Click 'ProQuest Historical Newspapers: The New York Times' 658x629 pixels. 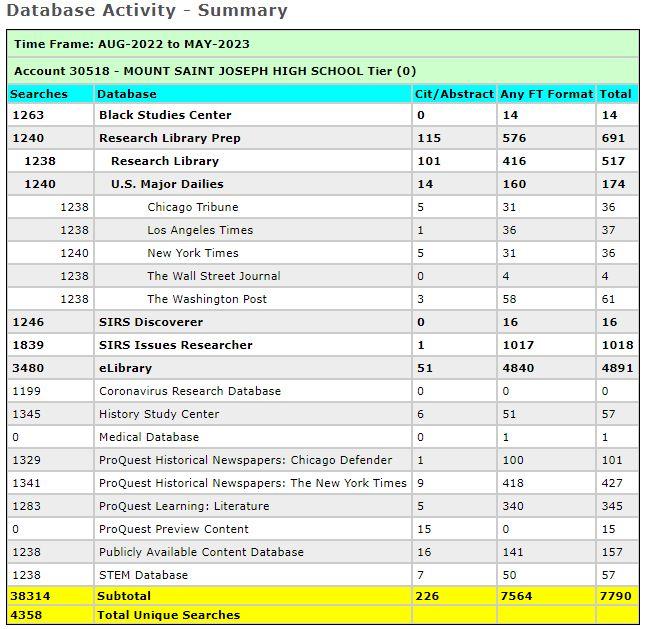[x=253, y=483]
